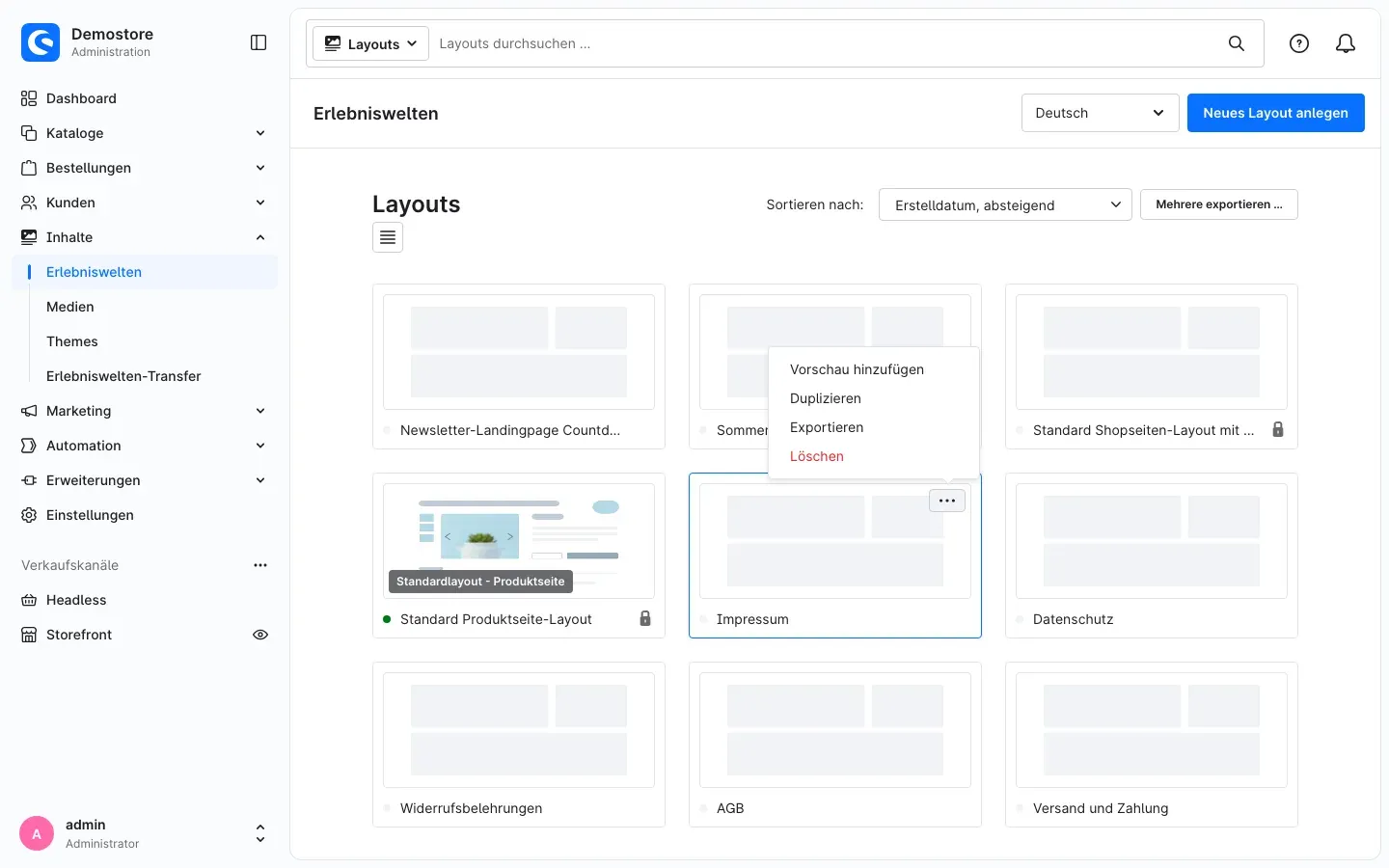Toggle the Storefront eye visibility icon
This screenshot has width=1389, height=868.
(x=260, y=635)
